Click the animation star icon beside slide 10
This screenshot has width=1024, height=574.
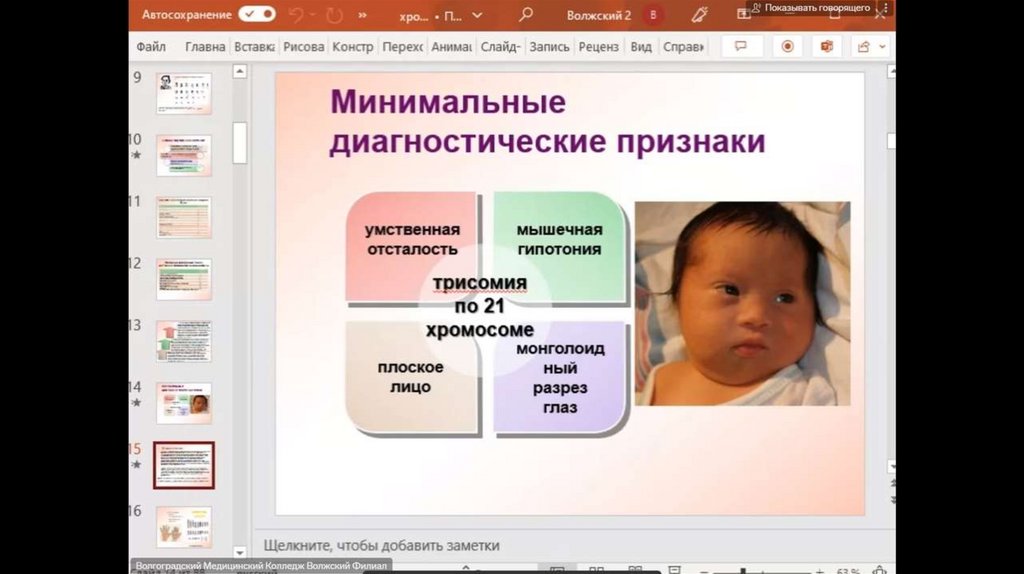click(136, 155)
